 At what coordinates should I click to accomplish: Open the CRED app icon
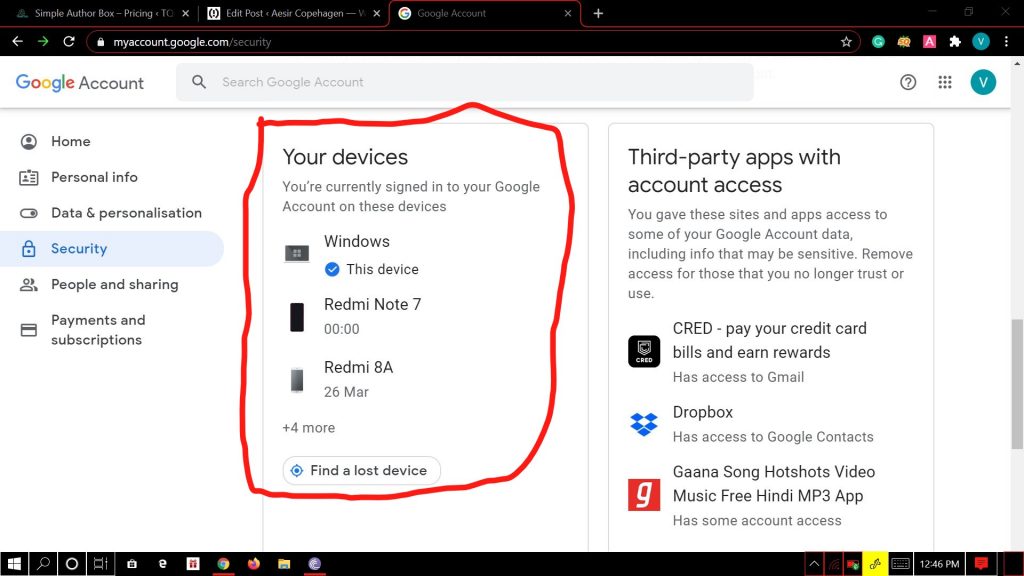coord(643,351)
